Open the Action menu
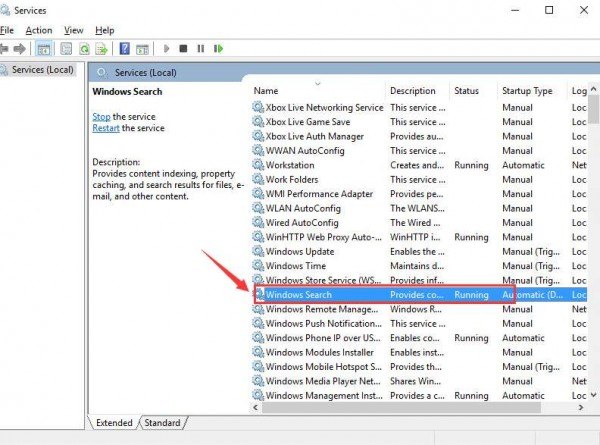This screenshot has width=600, height=445. click(x=39, y=30)
